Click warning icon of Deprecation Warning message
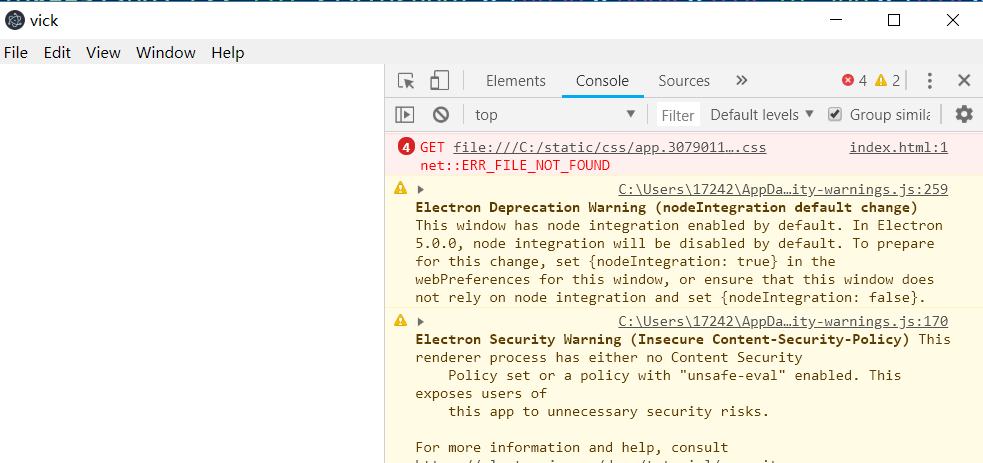Screen dimensions: 983x463 pyautogui.click(x=401, y=187)
